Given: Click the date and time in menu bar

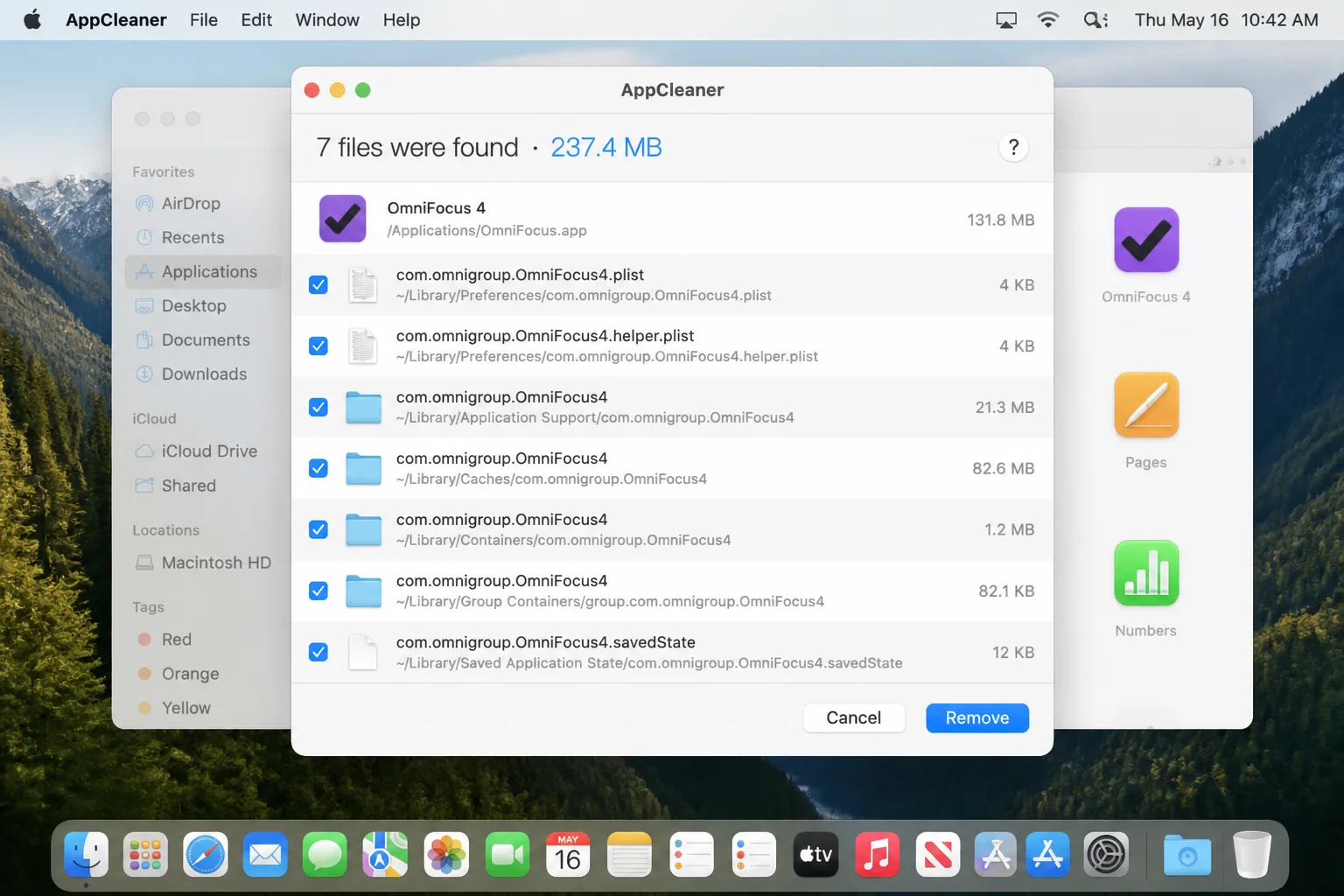Looking at the screenshot, I should pyautogui.click(x=1226, y=19).
